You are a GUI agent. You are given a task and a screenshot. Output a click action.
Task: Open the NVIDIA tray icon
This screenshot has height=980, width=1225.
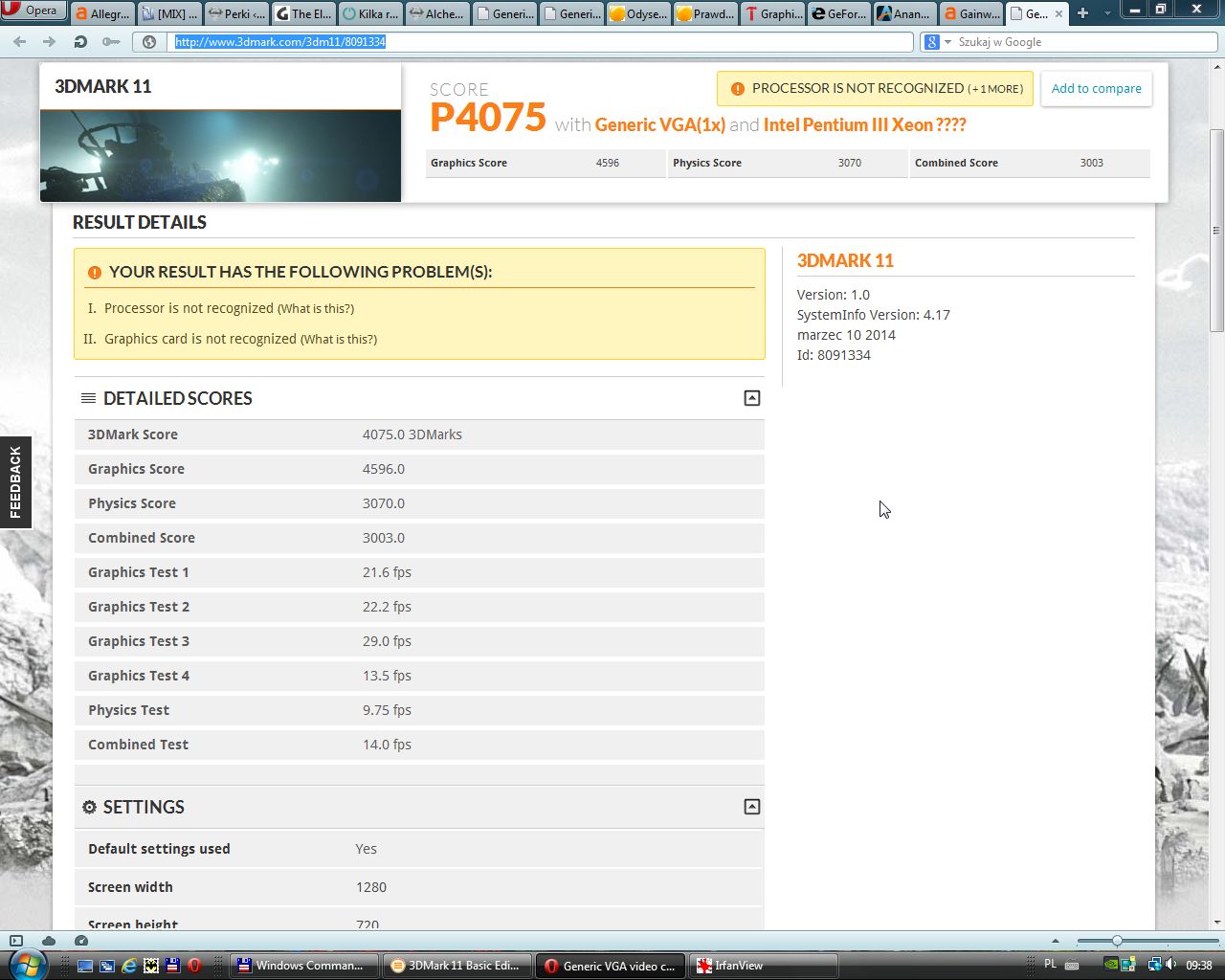click(1112, 965)
